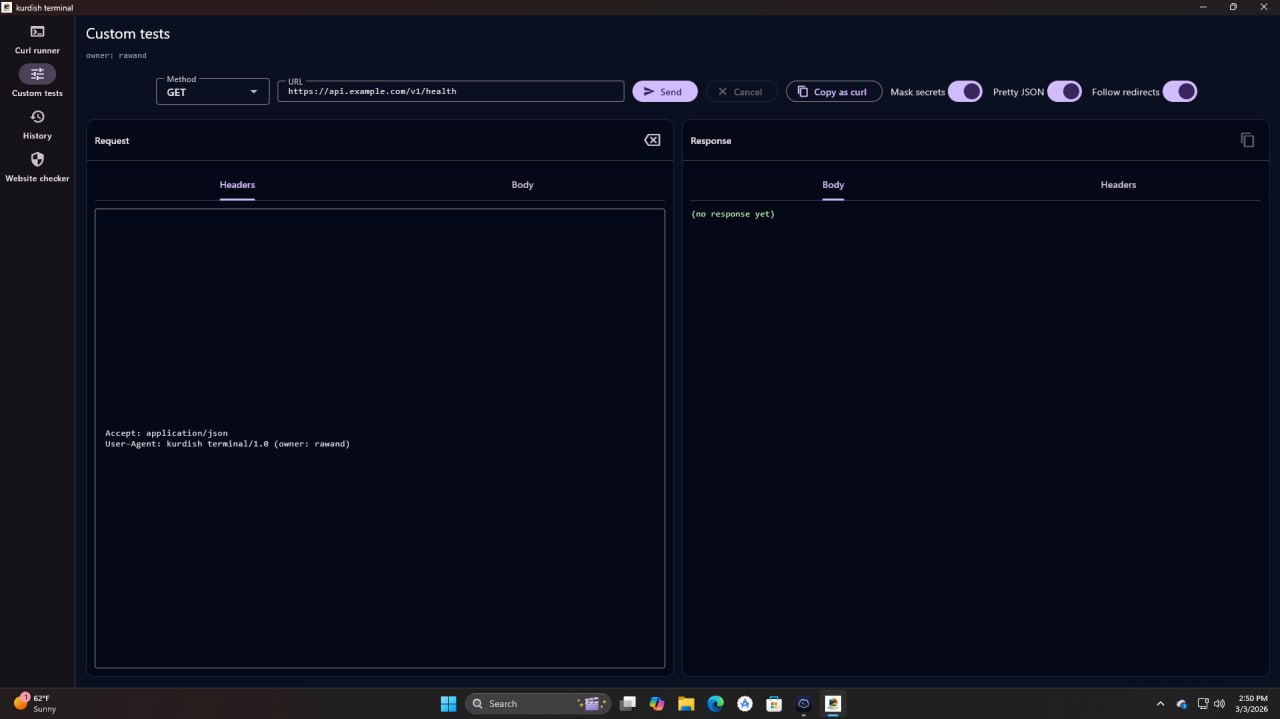The image size is (1280, 719).
Task: Clear the request with the backspace icon
Action: [x=652, y=140]
